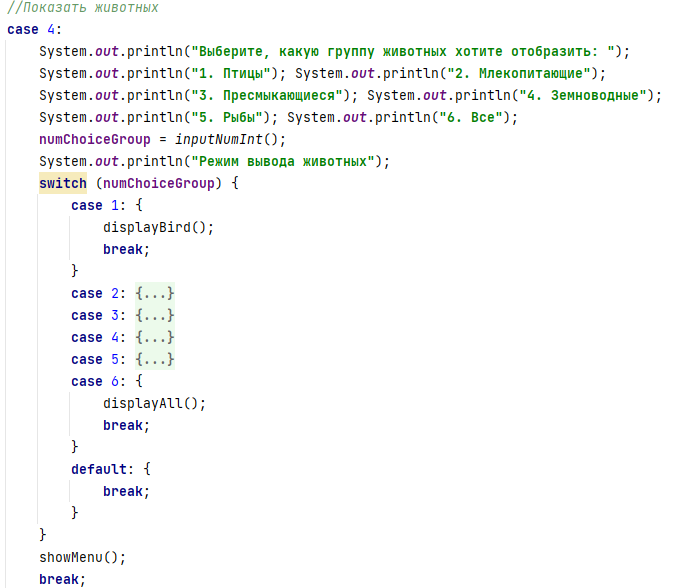679x588 pixels.
Task: Click the string "Выберите, какую группу животных хотите отобразить: "
Action: [x=402, y=52]
